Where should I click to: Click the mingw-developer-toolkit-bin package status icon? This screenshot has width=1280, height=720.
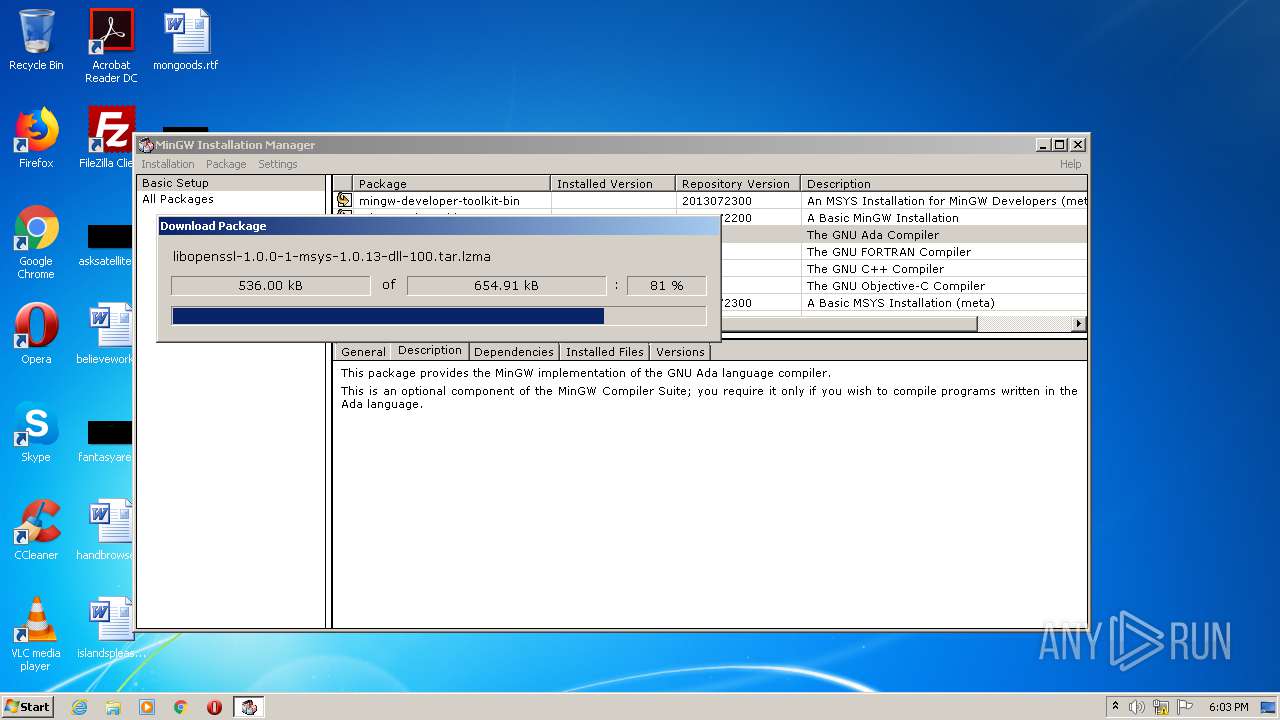pos(344,200)
